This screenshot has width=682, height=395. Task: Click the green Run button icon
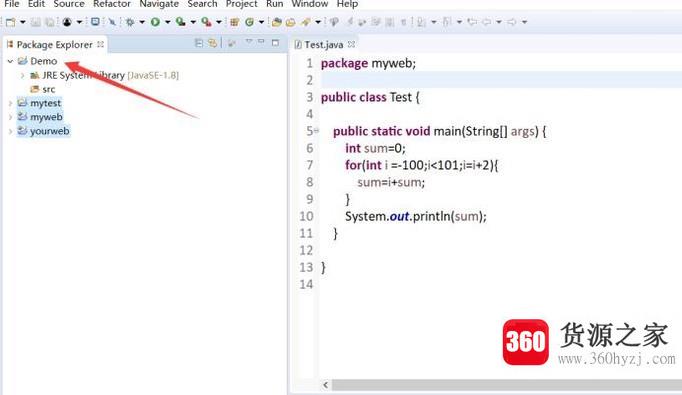coord(155,22)
